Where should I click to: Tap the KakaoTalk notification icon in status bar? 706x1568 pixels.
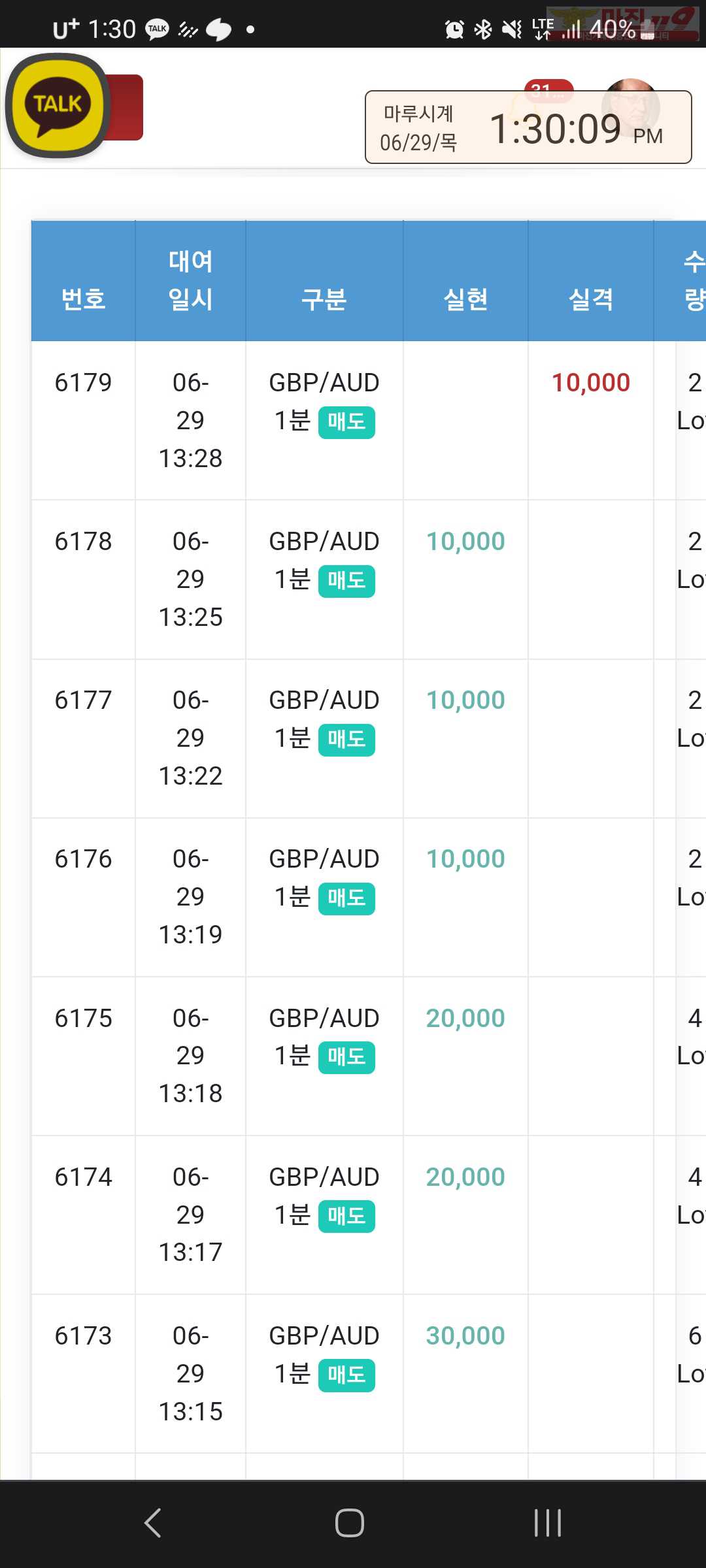[157, 29]
